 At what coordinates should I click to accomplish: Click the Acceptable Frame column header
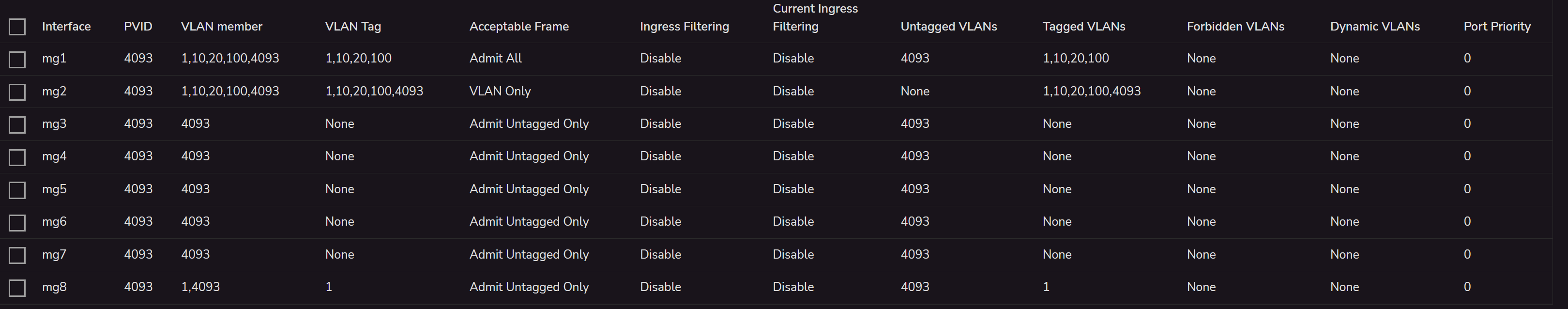519,26
